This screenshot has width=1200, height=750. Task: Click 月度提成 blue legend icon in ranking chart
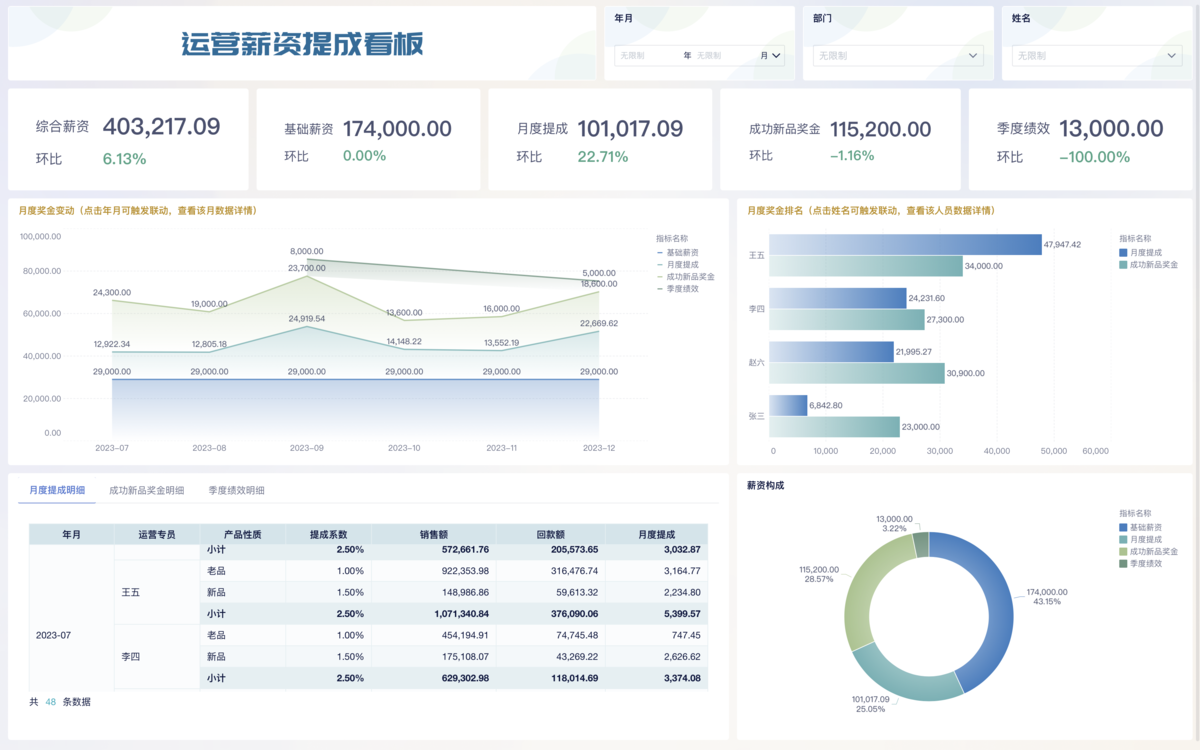click(x=1124, y=253)
